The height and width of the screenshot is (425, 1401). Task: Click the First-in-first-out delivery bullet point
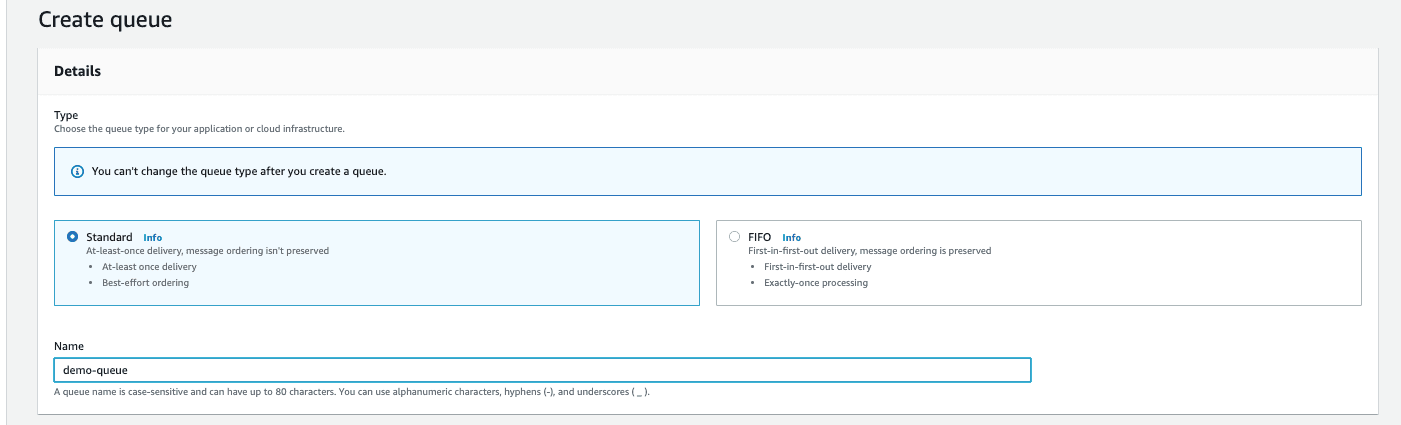tap(817, 267)
